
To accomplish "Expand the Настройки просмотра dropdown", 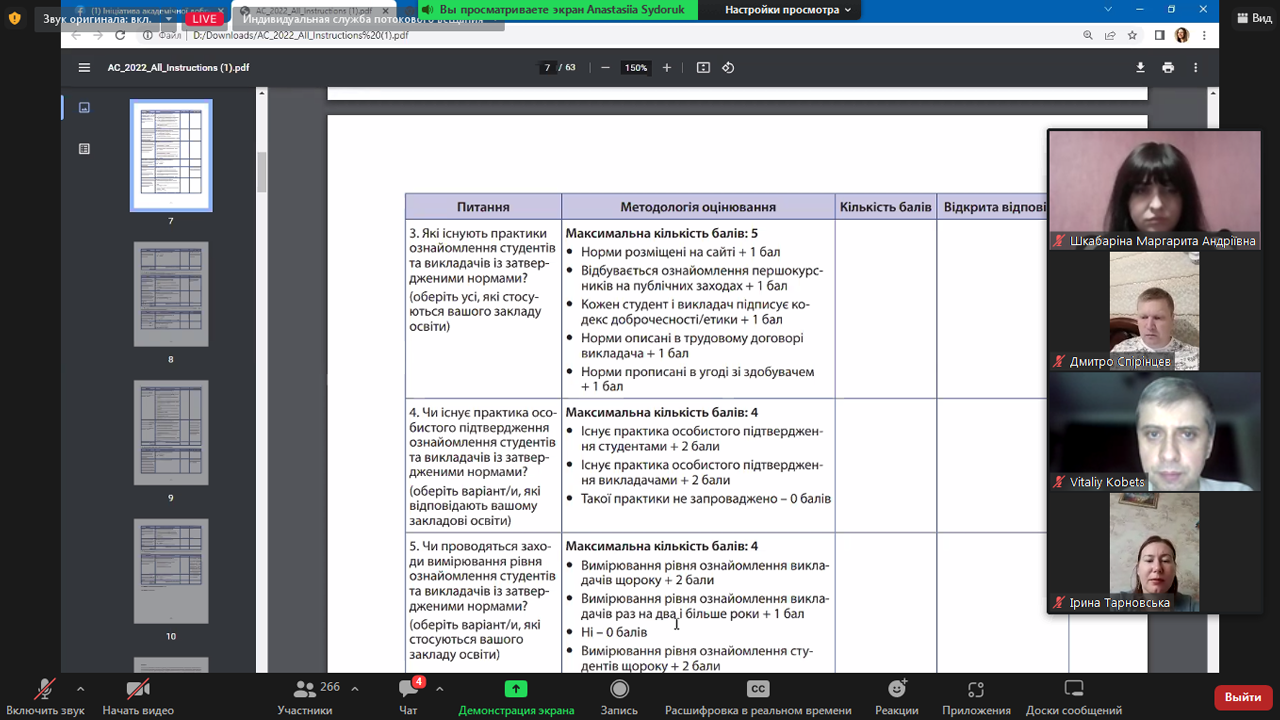I will (x=788, y=10).
